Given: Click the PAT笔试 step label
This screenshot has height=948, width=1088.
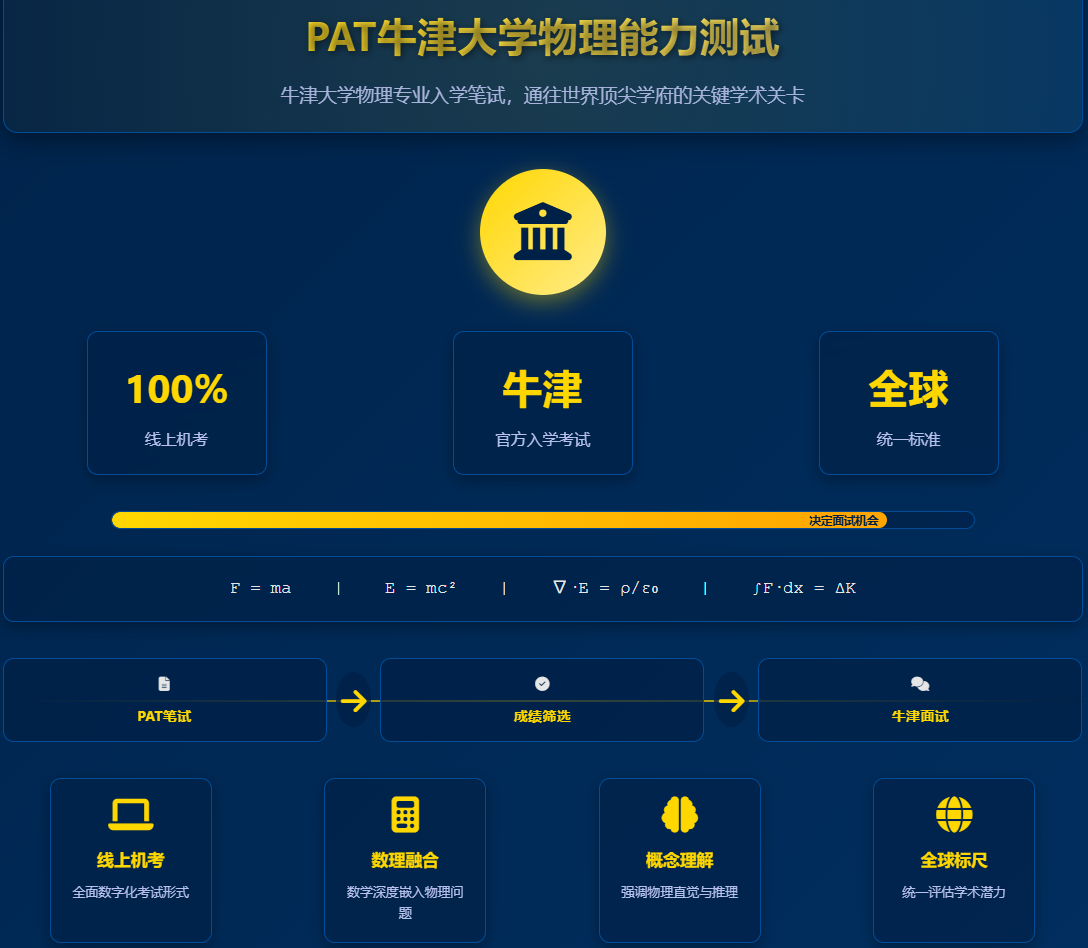Looking at the screenshot, I should point(164,717).
